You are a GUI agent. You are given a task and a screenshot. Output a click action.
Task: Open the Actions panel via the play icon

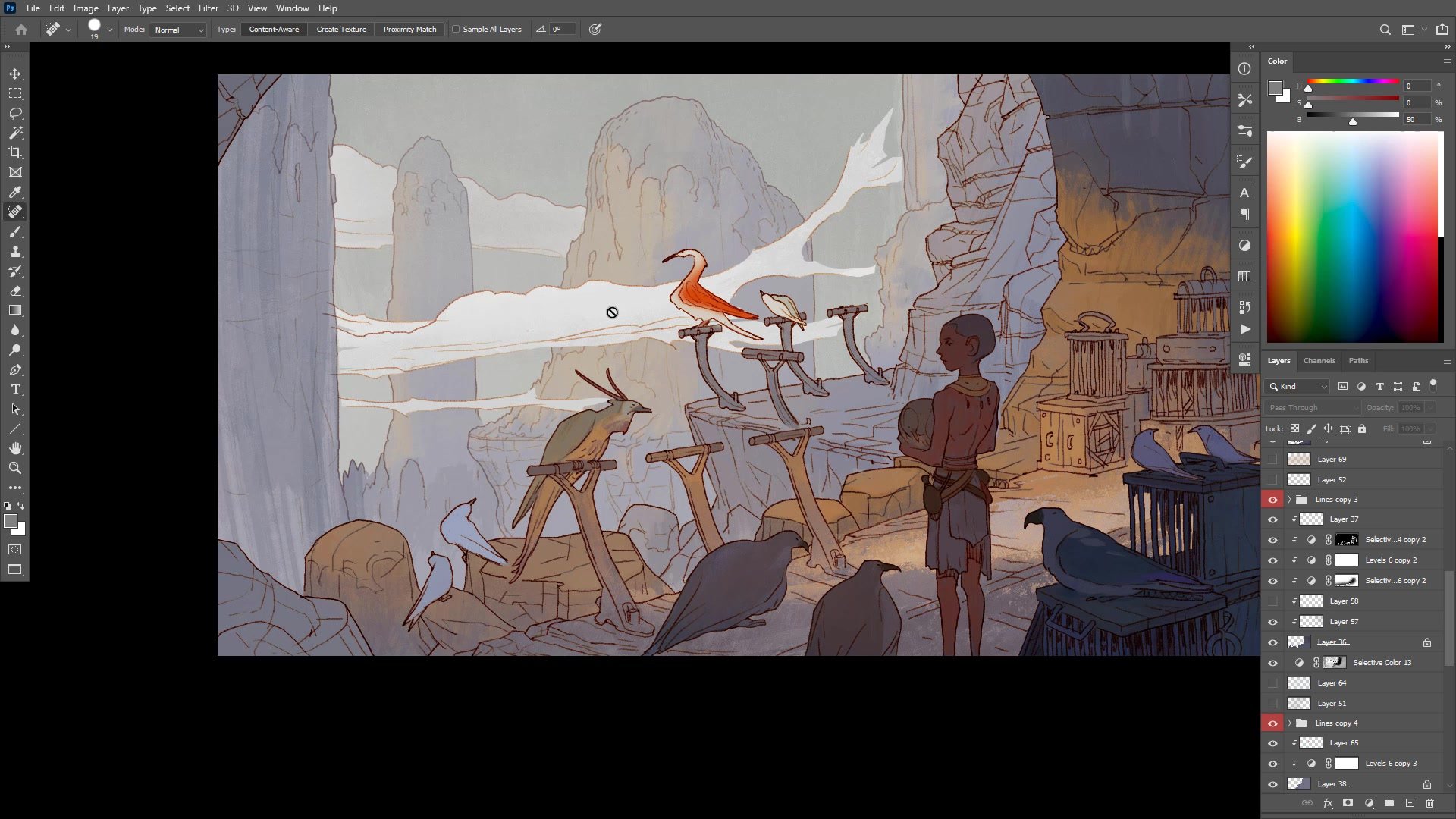(x=1244, y=330)
